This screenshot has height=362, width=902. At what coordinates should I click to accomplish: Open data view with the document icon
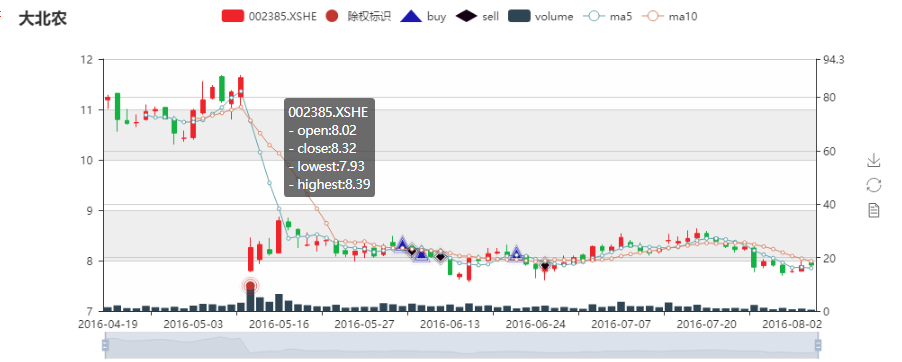coord(873,210)
